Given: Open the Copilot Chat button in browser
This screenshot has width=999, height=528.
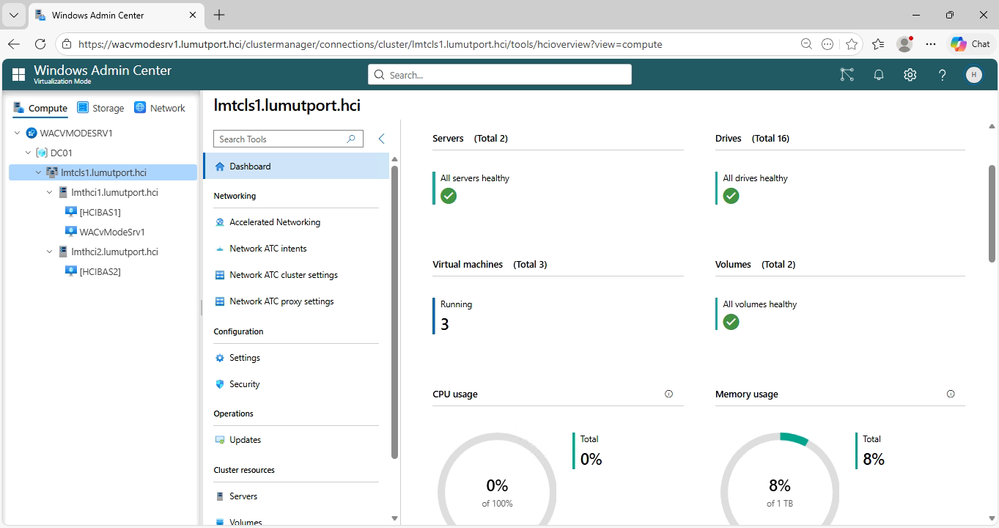Looking at the screenshot, I should click(x=971, y=44).
